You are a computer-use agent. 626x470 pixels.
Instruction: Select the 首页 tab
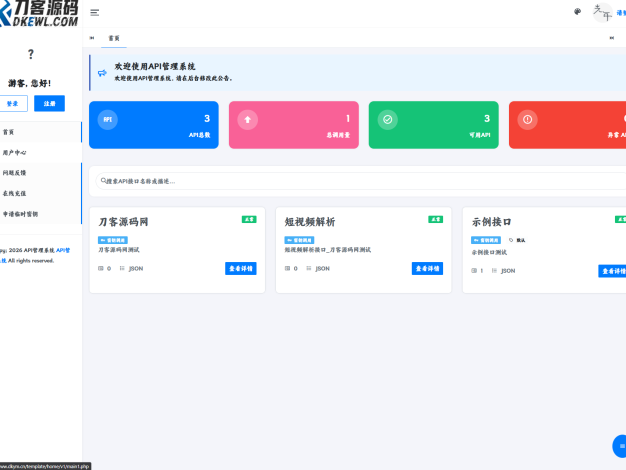point(114,38)
